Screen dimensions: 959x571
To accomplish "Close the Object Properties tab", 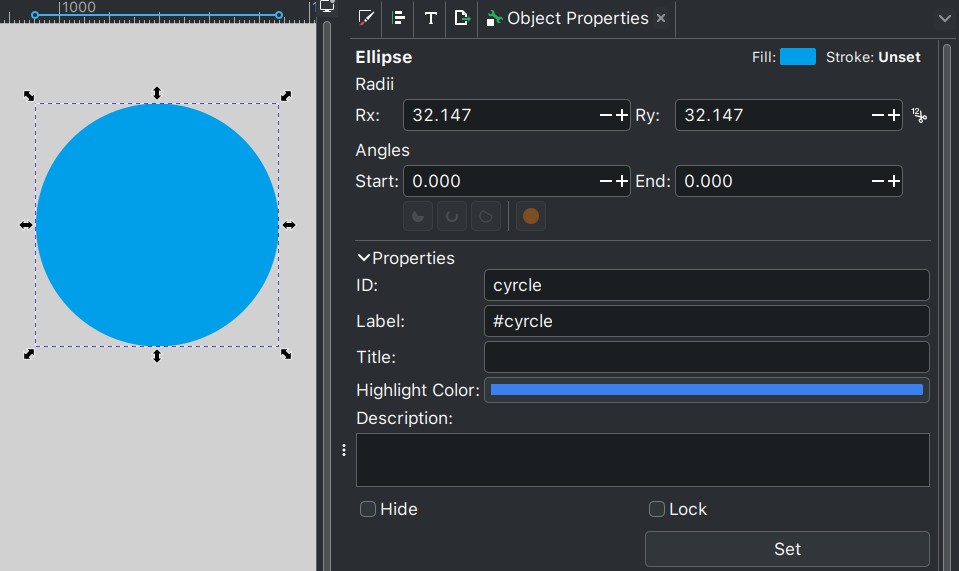I will click(x=661, y=18).
